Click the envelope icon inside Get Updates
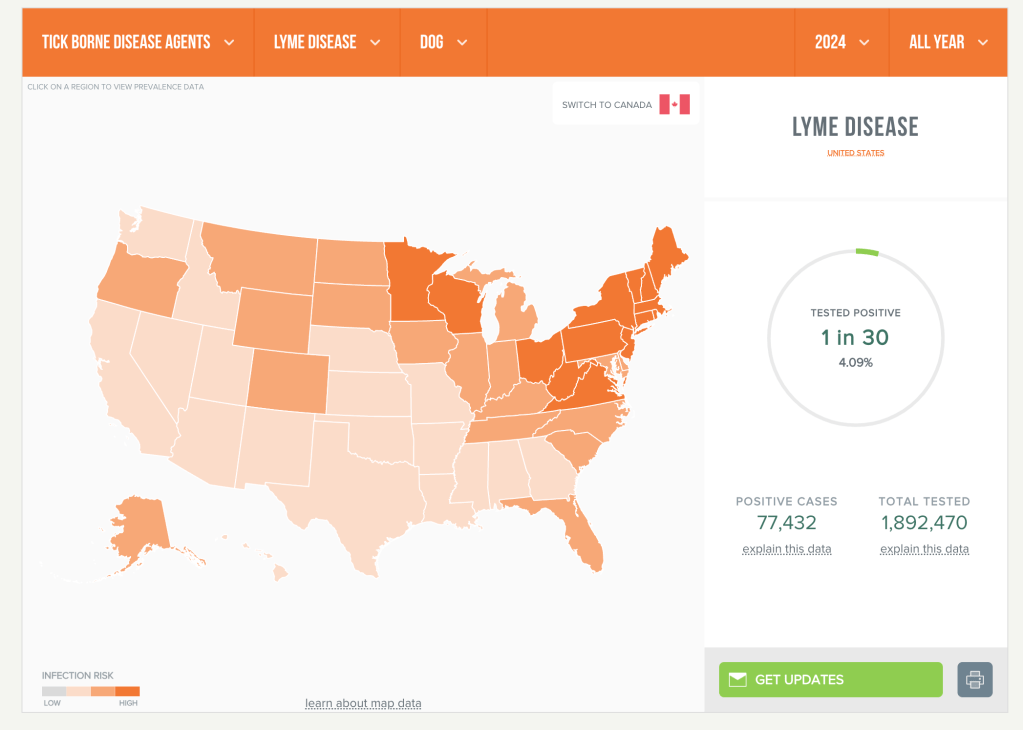The width and height of the screenshot is (1023, 730). click(x=737, y=679)
